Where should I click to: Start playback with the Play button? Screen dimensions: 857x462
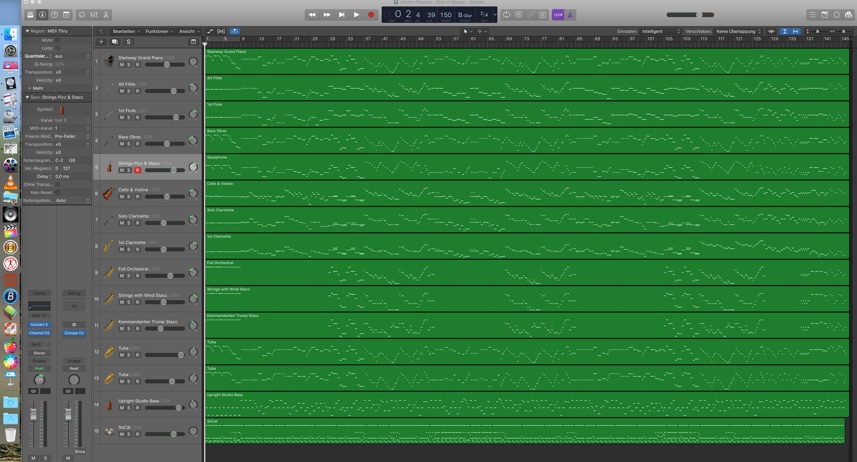click(x=356, y=15)
